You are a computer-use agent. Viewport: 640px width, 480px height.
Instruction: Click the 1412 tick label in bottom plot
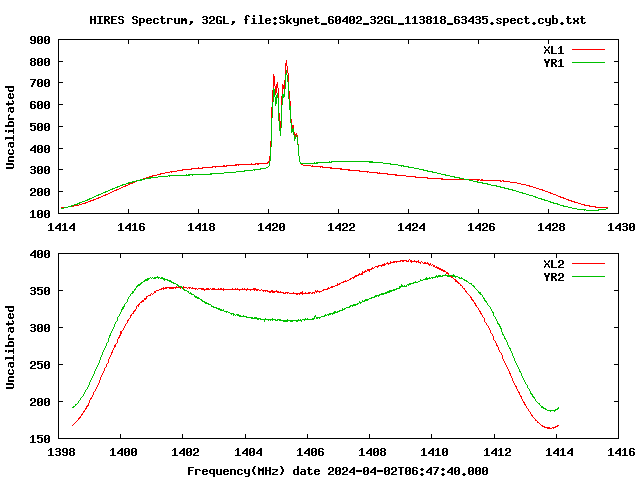pyautogui.click(x=497, y=452)
